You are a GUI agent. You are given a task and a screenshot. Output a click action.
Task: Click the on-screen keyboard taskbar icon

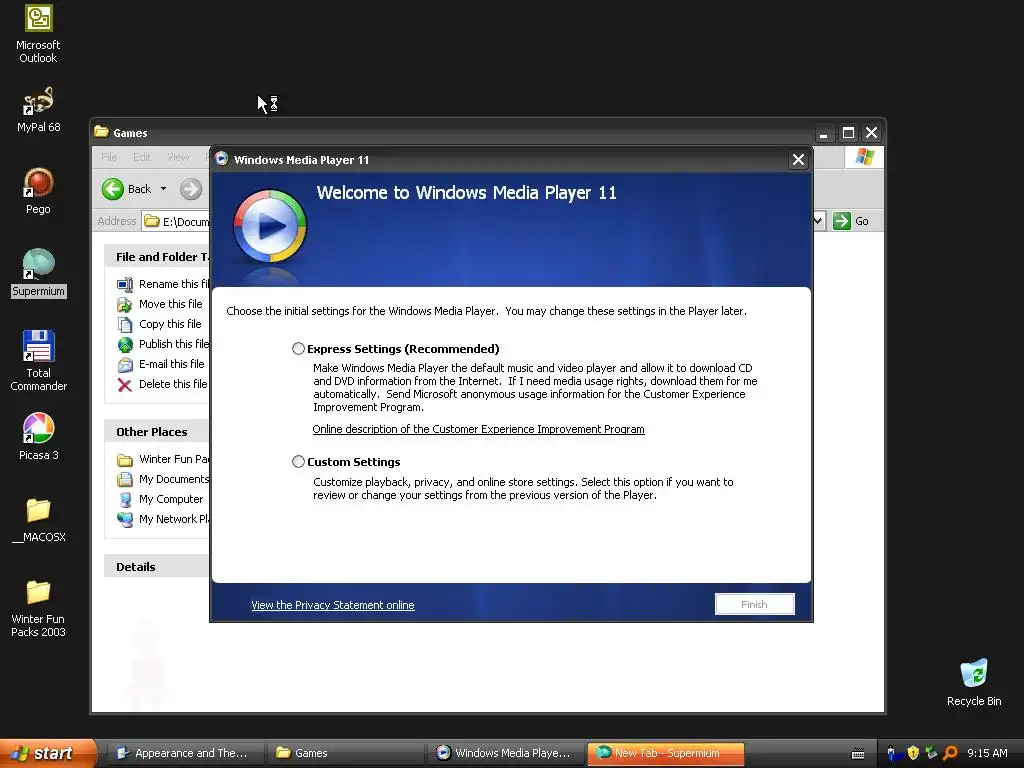[858, 754]
